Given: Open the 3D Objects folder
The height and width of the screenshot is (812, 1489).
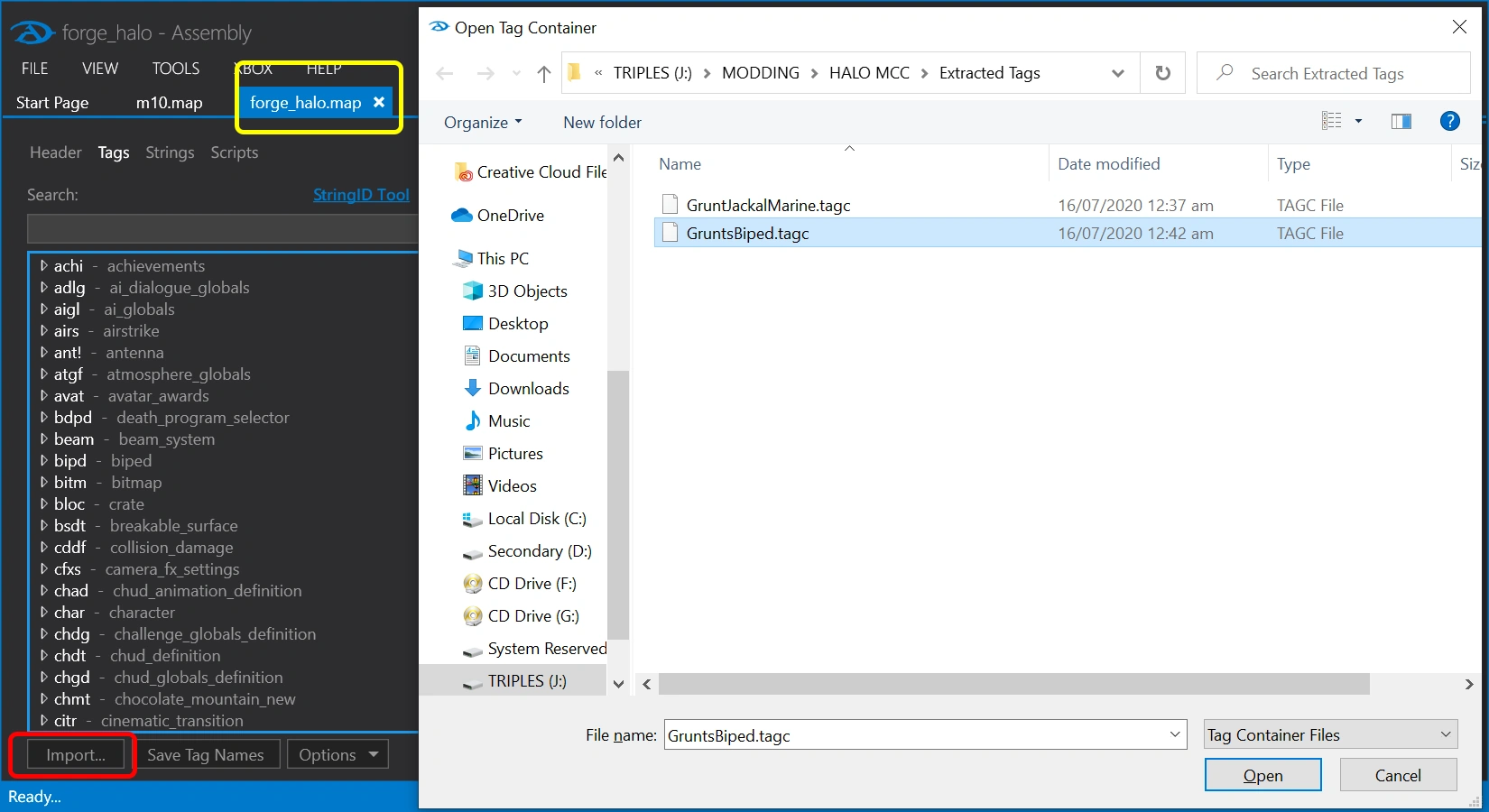Looking at the screenshot, I should point(514,291).
